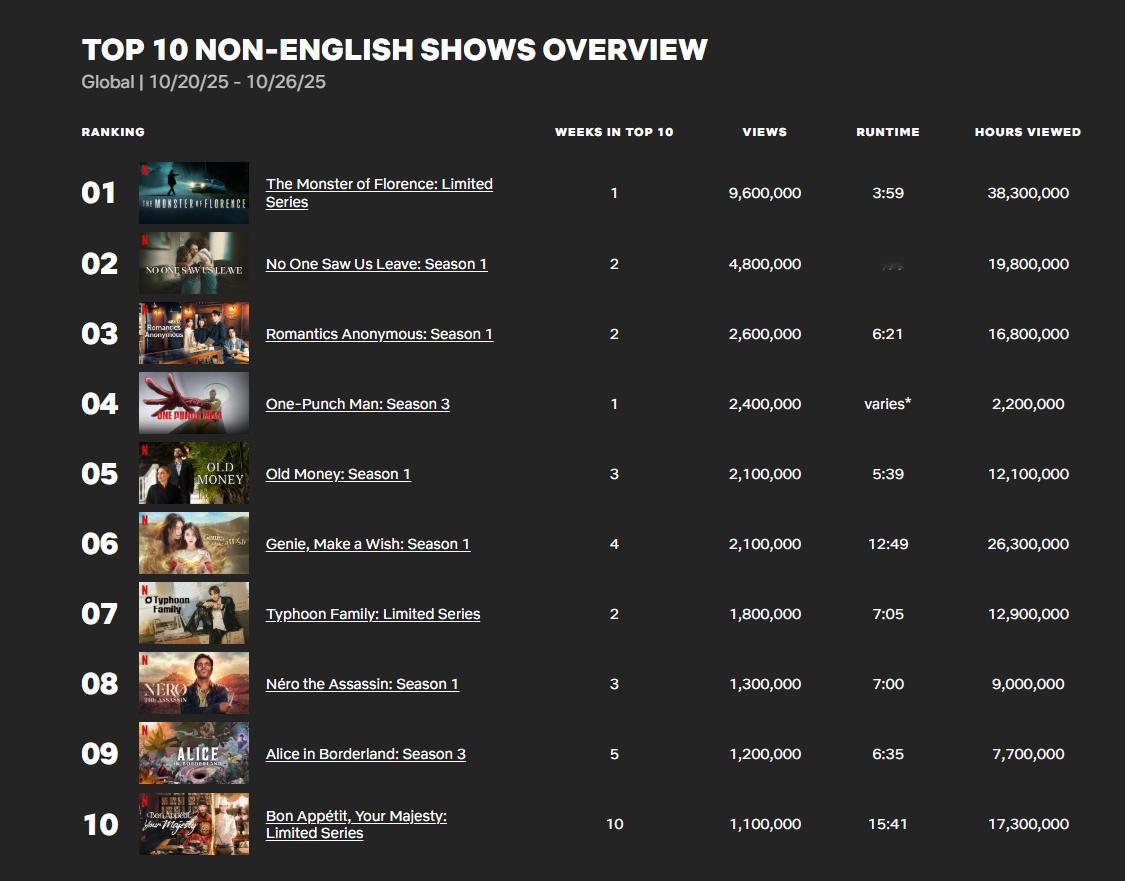Click Romantics Anonymous poster thumbnail
Screen dimensions: 1125x881
pos(194,333)
